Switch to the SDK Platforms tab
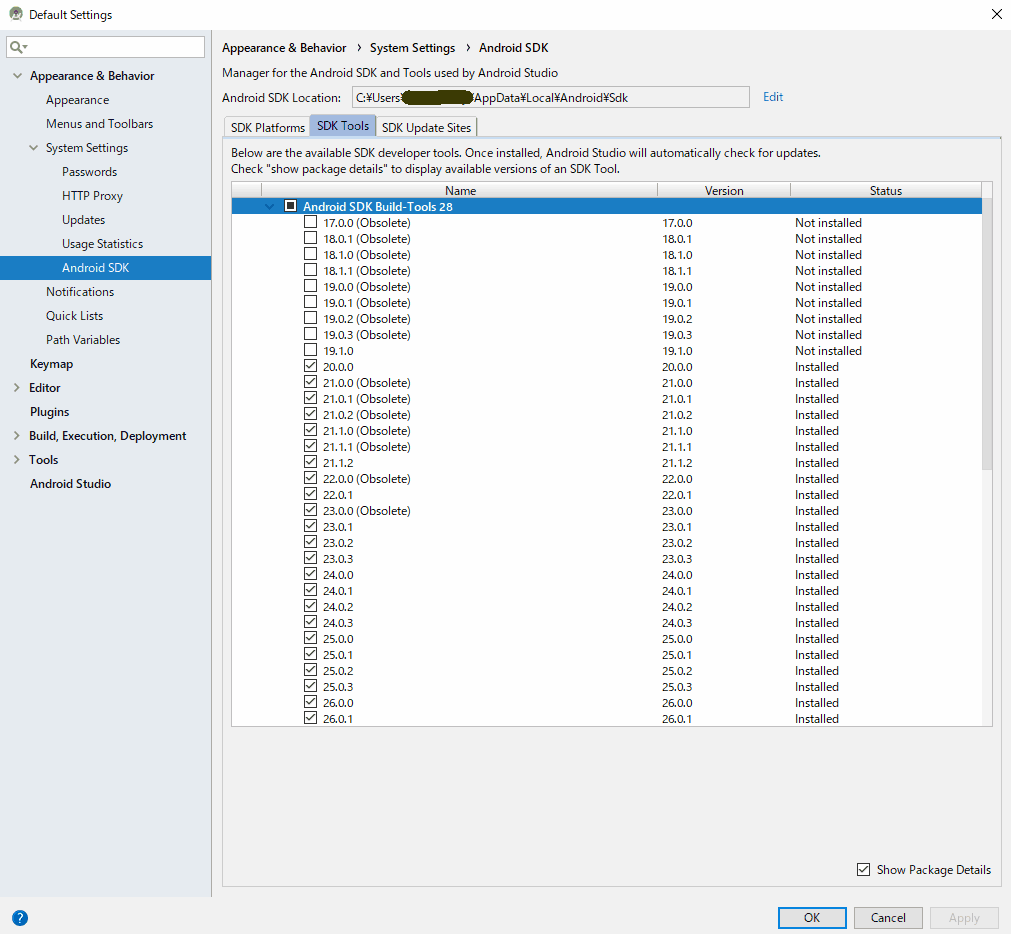Image resolution: width=1011 pixels, height=934 pixels. (x=267, y=127)
